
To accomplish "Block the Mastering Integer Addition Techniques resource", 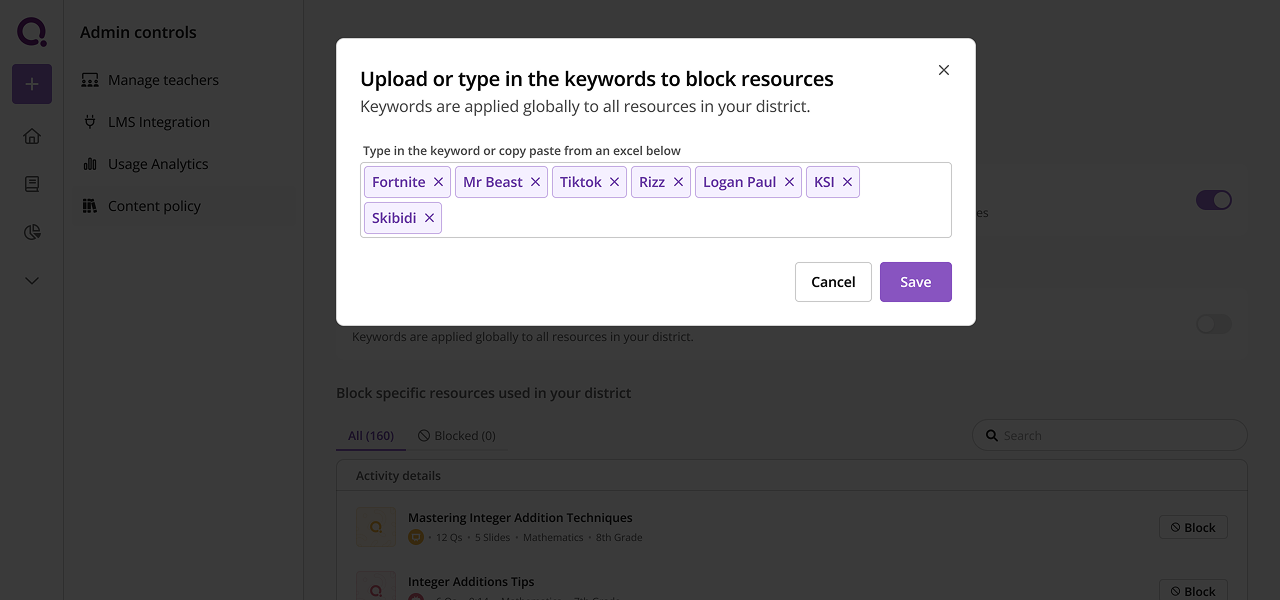I will tap(1192, 527).
